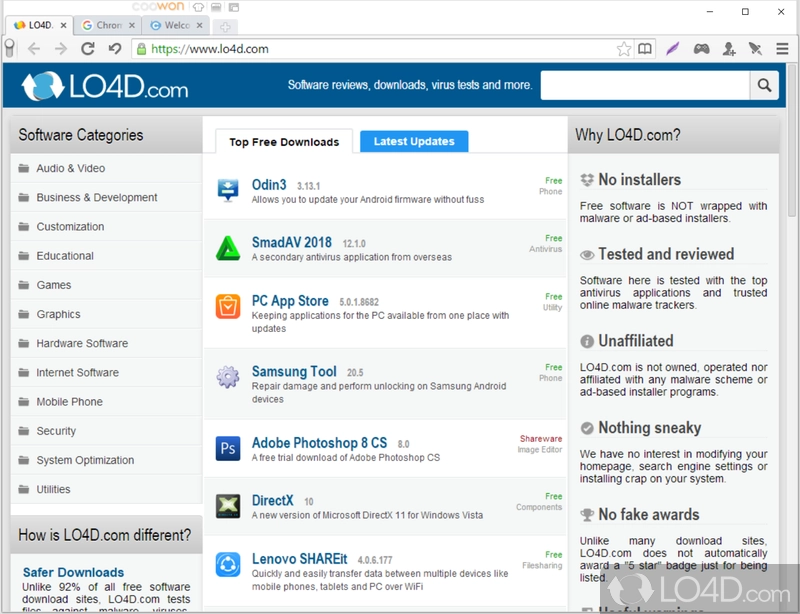The image size is (800, 614).
Task: Click the purple feather toolbar icon
Action: [673, 49]
